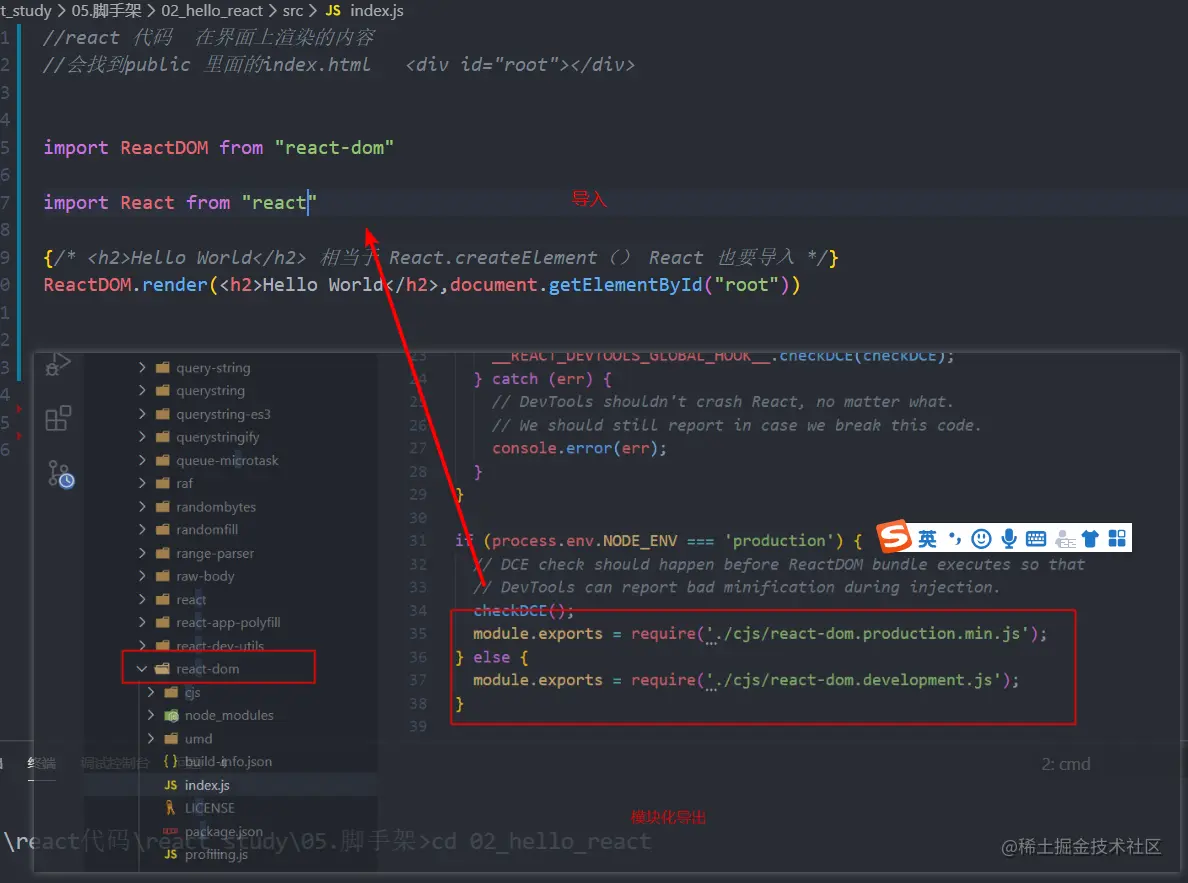This screenshot has width=1188, height=883.
Task: Click the folder icon beside query-string
Action: (163, 368)
